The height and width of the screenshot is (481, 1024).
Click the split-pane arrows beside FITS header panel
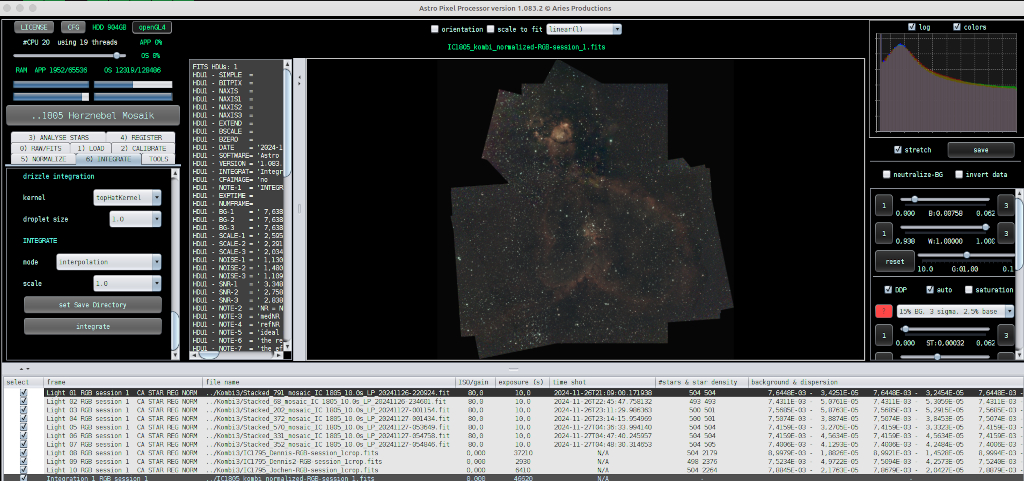pos(298,80)
